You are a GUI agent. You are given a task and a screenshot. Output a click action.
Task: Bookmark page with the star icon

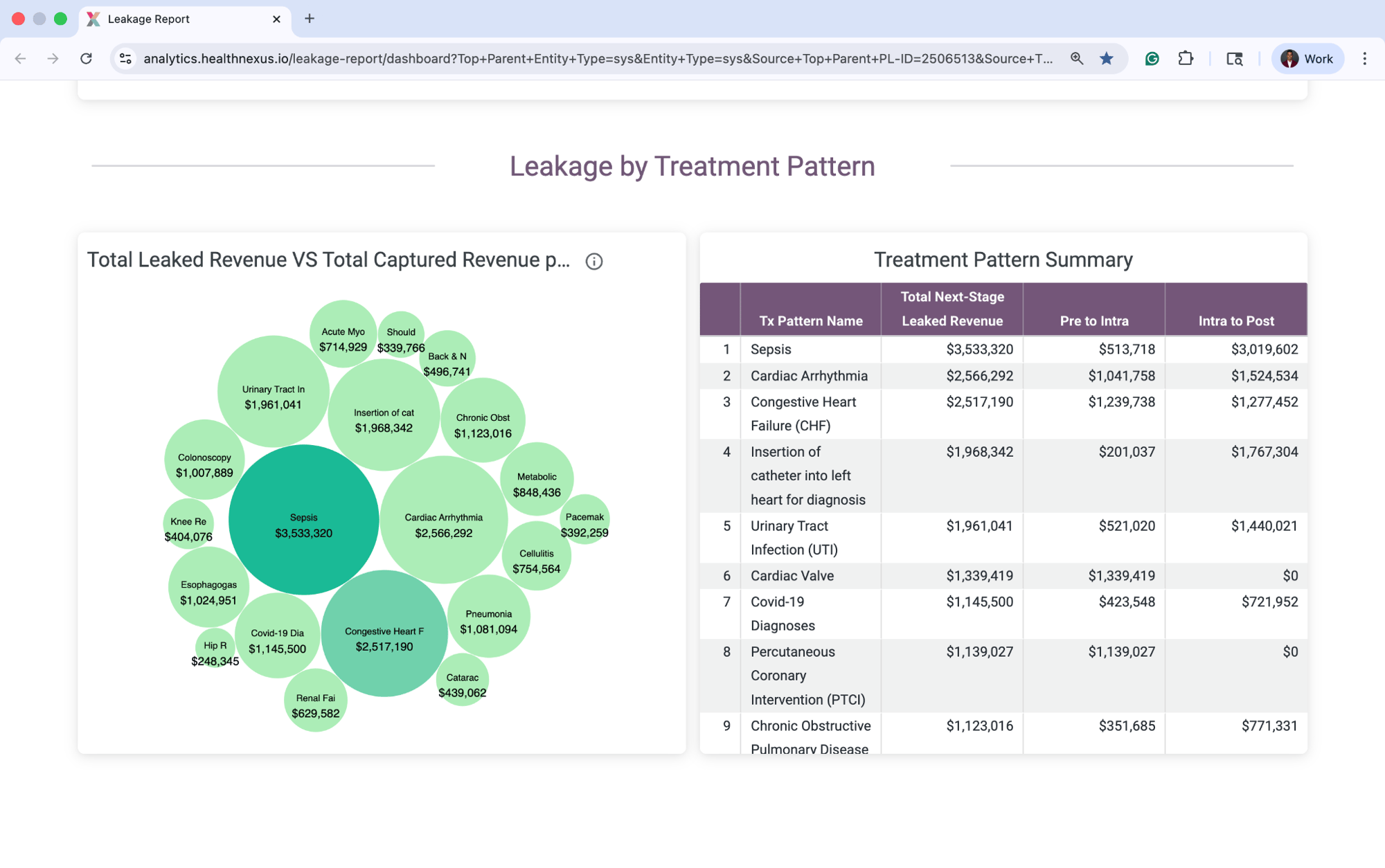[1106, 59]
